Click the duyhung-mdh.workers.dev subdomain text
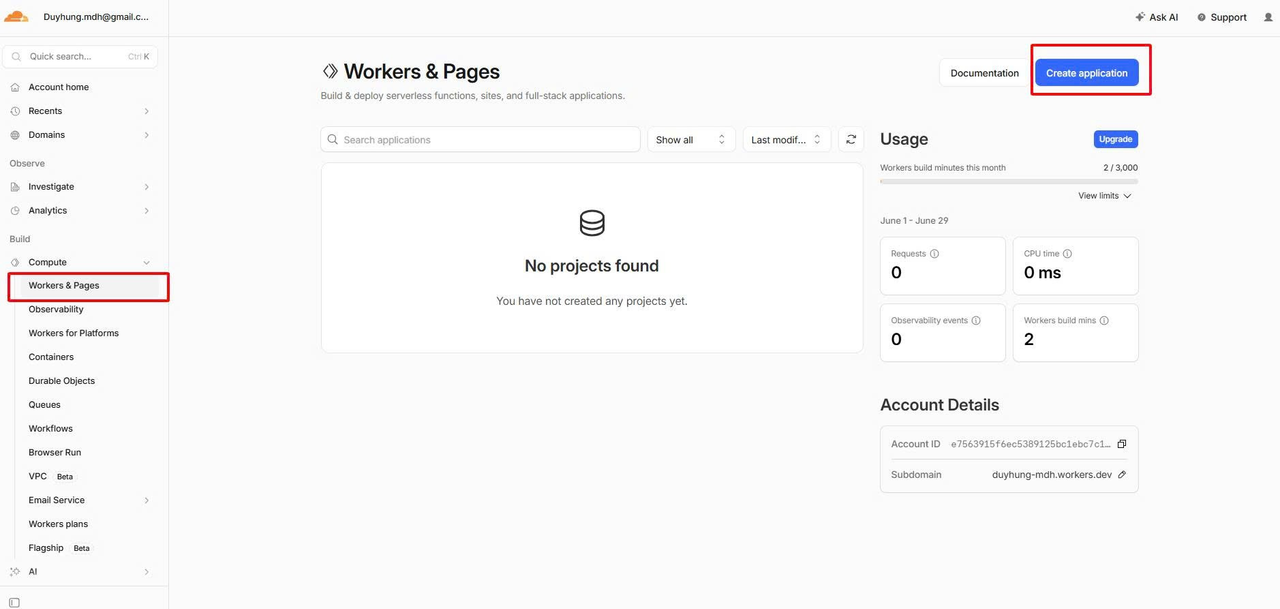Image resolution: width=1280 pixels, height=609 pixels. pos(1052,475)
